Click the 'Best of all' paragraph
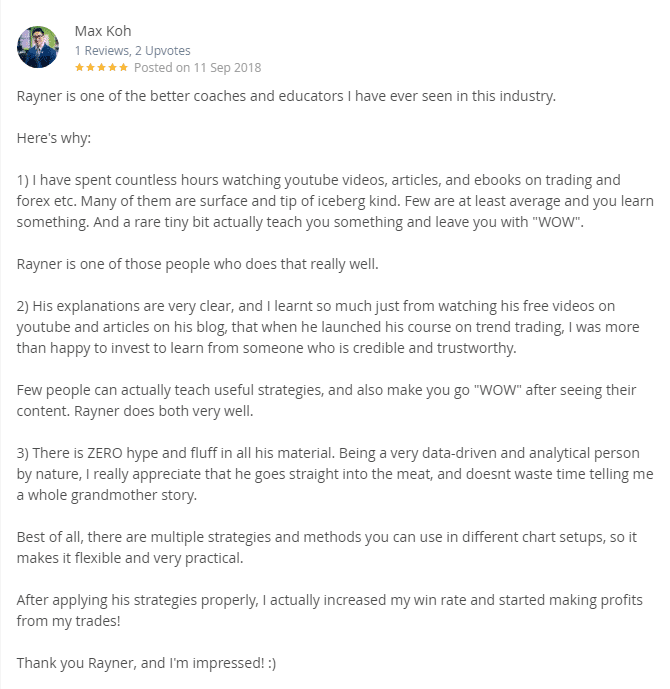The image size is (670, 689). click(x=327, y=548)
